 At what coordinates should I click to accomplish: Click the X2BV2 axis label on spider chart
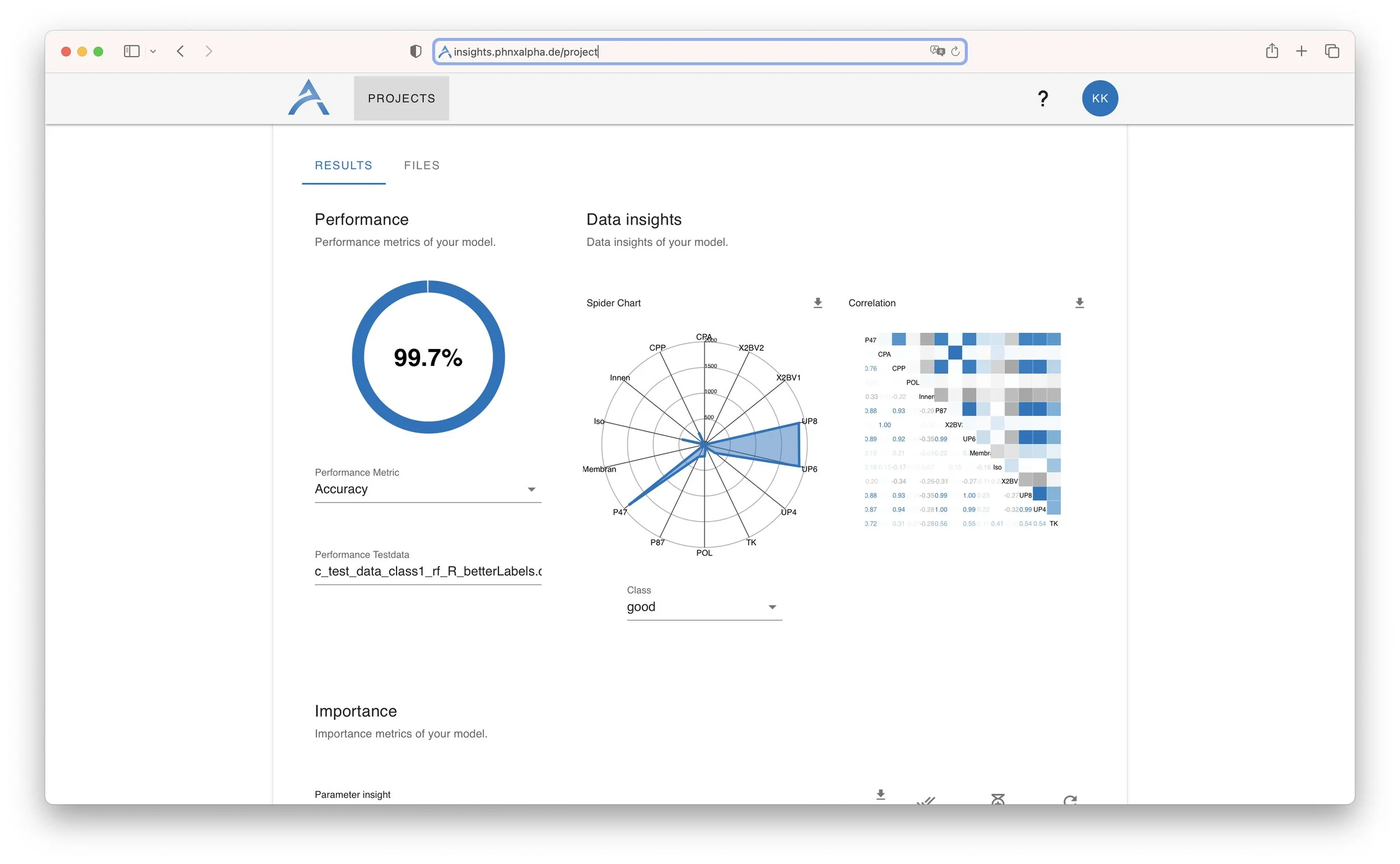point(751,347)
